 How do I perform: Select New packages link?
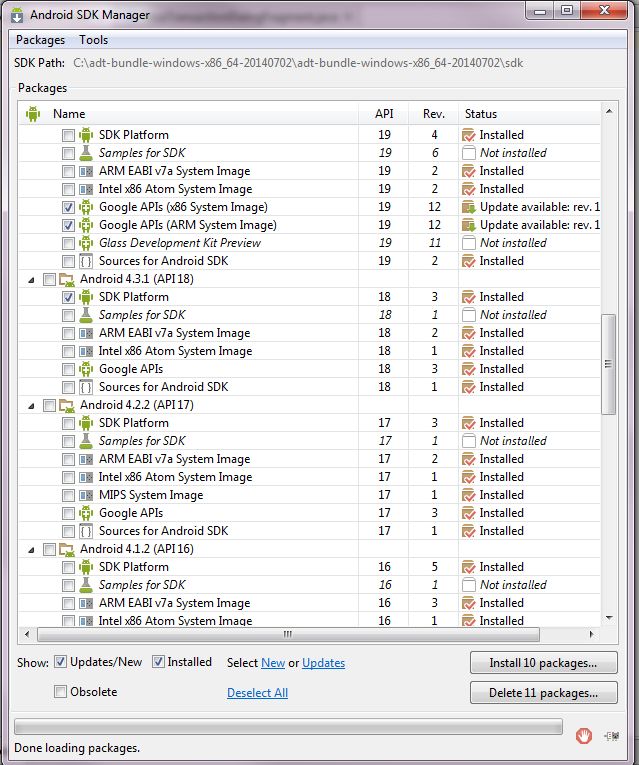click(273, 663)
